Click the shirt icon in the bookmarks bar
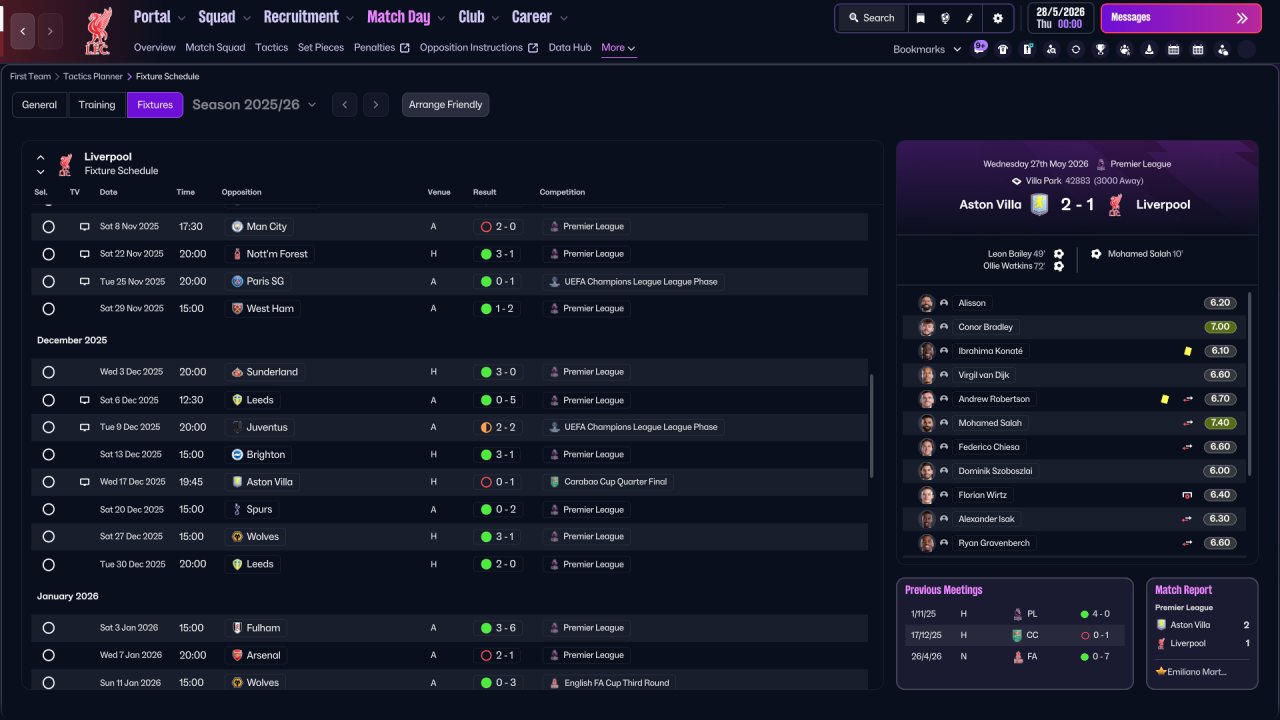This screenshot has width=1280, height=720. coord(1003,49)
